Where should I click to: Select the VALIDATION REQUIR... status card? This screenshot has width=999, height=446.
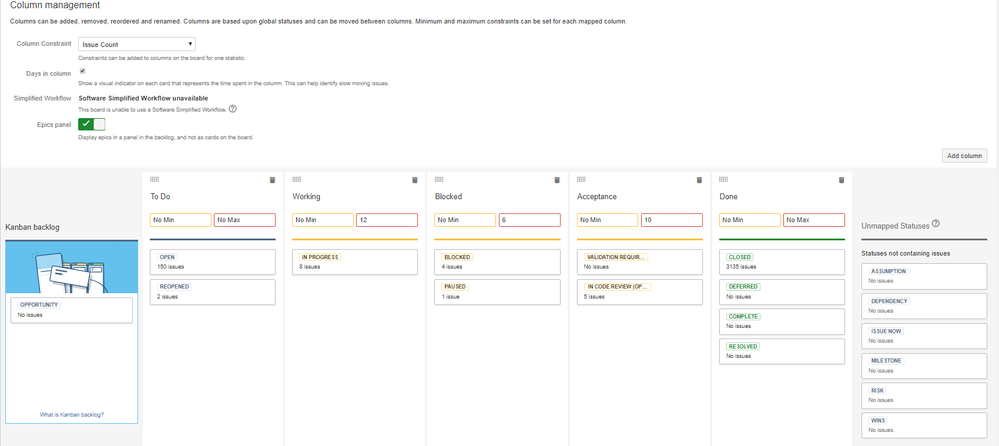[640, 262]
